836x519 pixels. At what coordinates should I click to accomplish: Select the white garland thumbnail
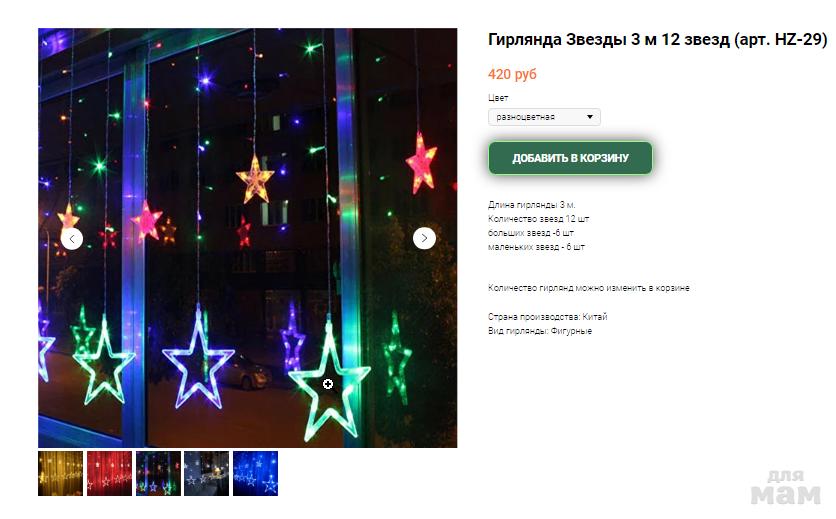coord(206,474)
